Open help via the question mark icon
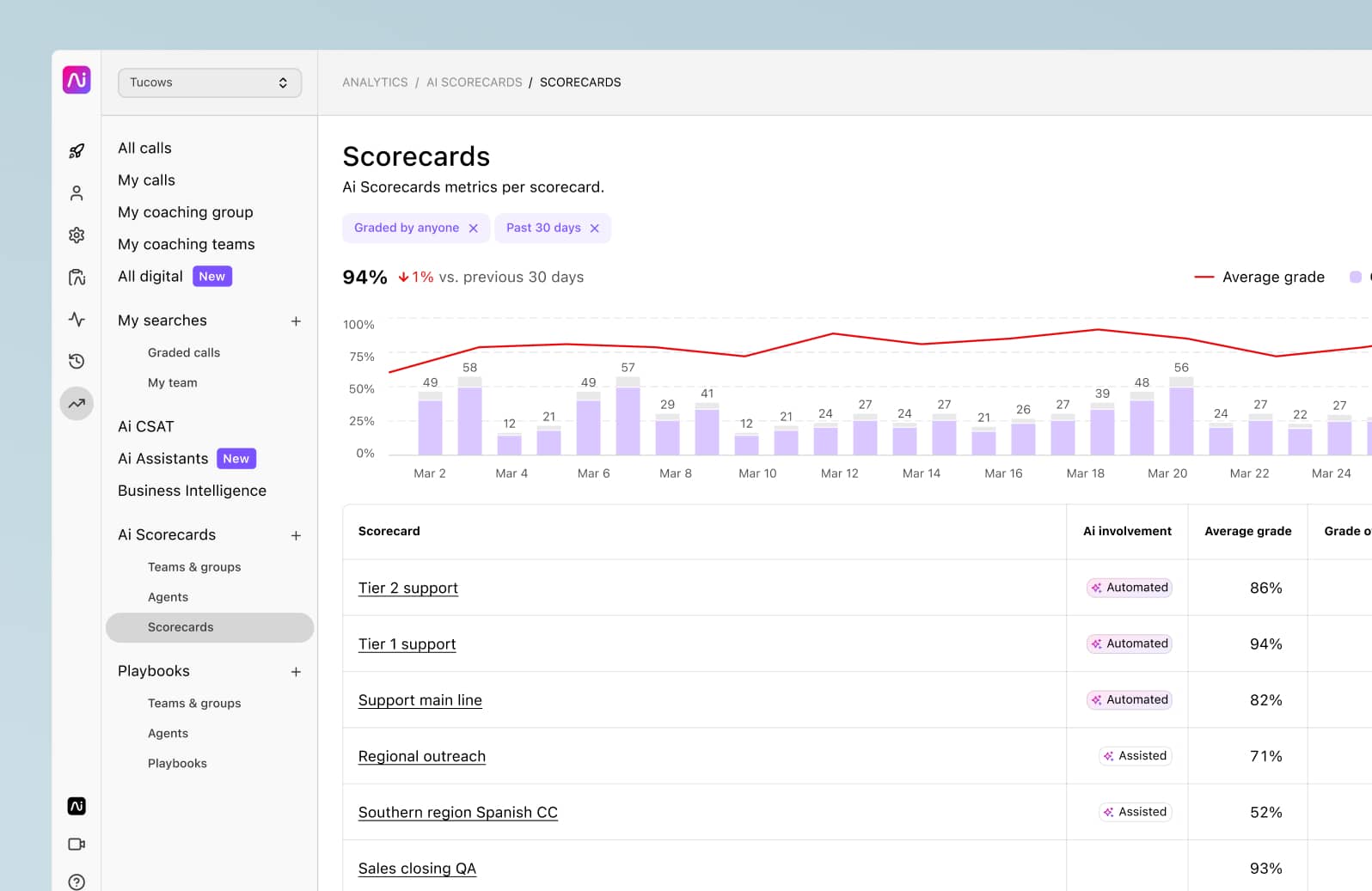The height and width of the screenshot is (891, 1372). click(x=77, y=882)
